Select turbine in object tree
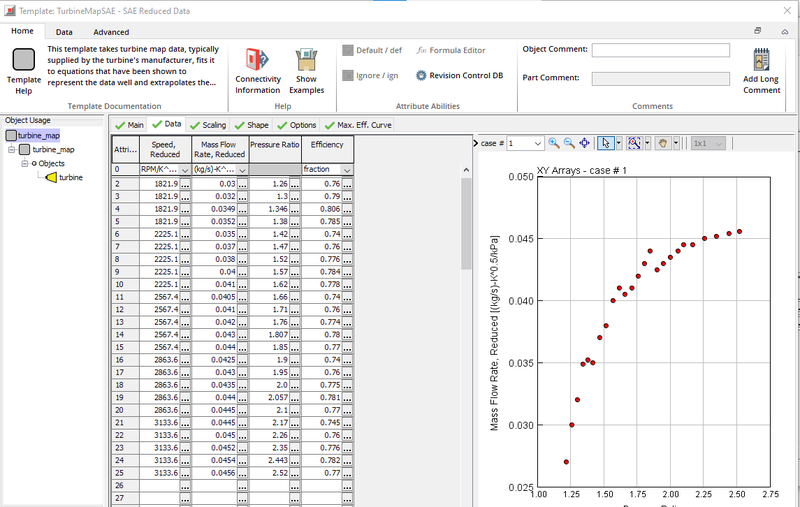 point(70,178)
